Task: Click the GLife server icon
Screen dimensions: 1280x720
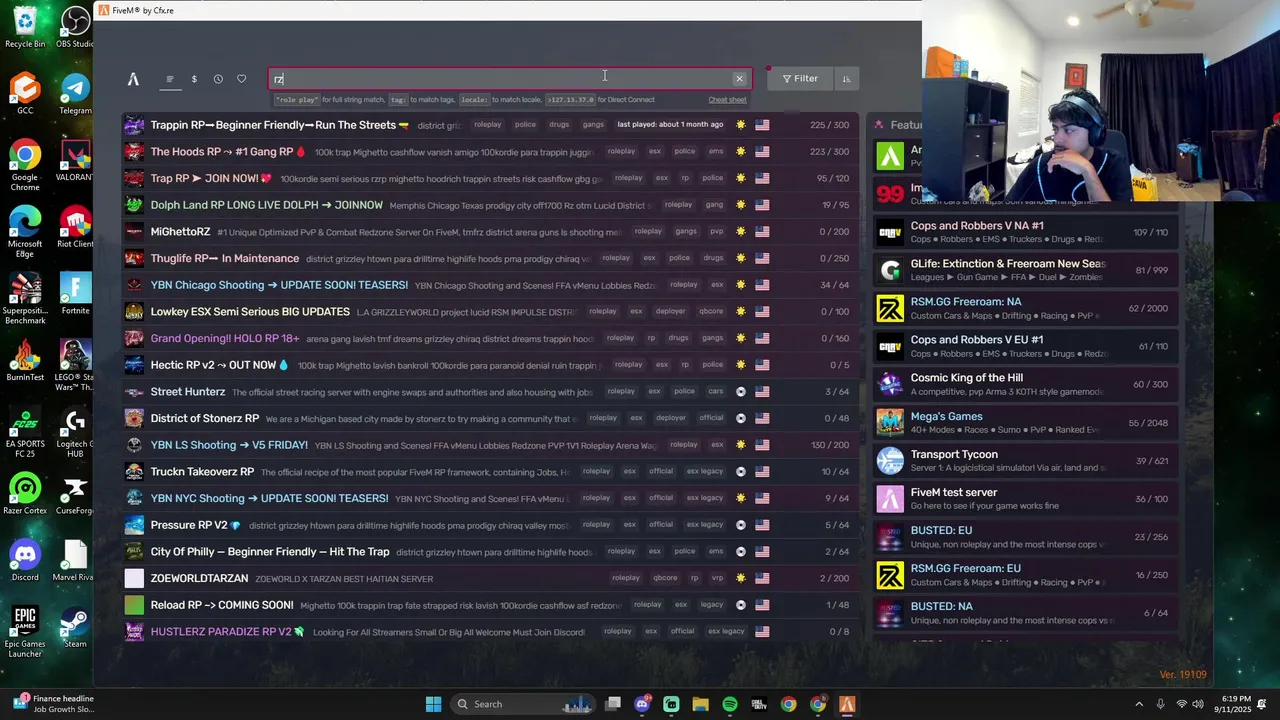Action: click(890, 271)
